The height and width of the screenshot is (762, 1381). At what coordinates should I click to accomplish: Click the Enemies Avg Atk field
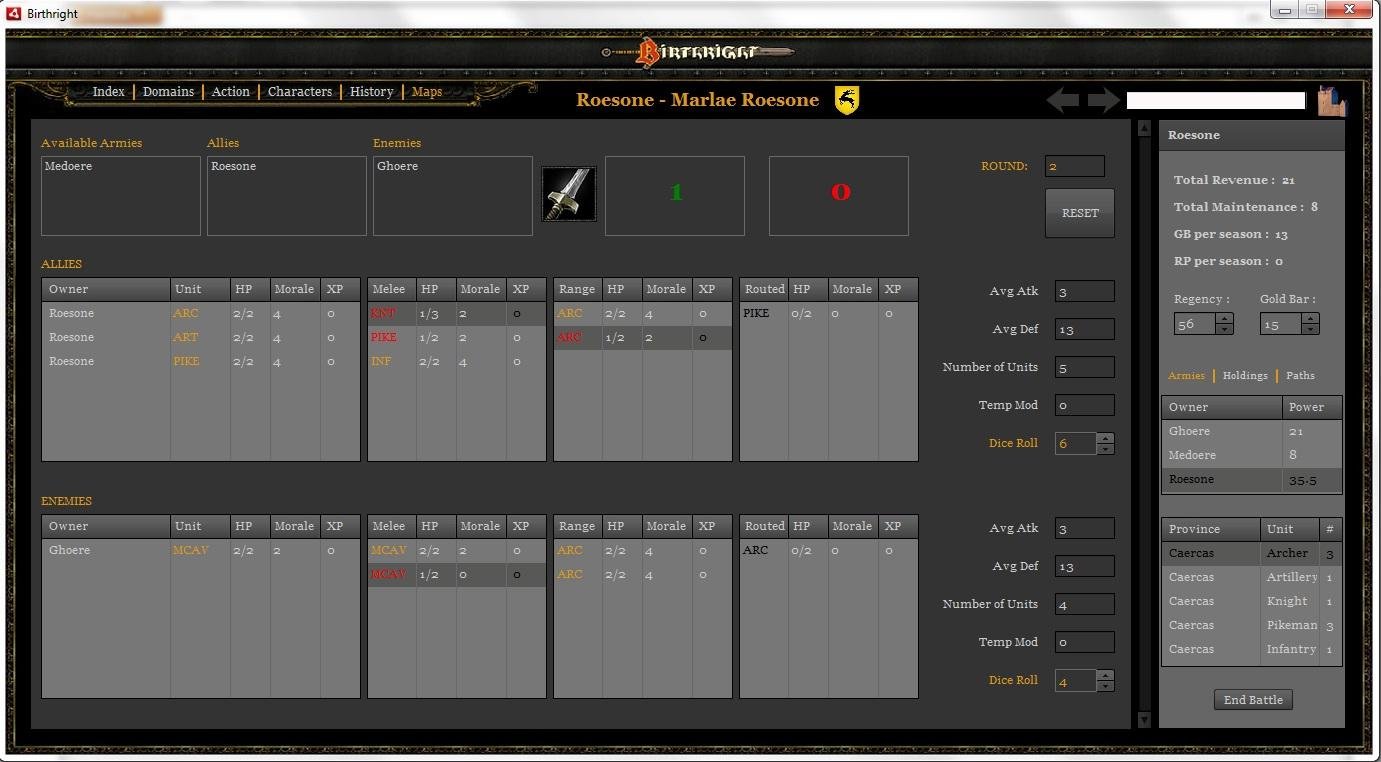coord(1085,528)
